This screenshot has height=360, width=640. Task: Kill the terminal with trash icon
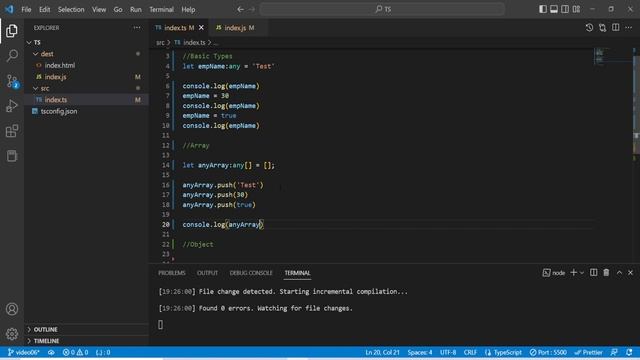coord(606,272)
